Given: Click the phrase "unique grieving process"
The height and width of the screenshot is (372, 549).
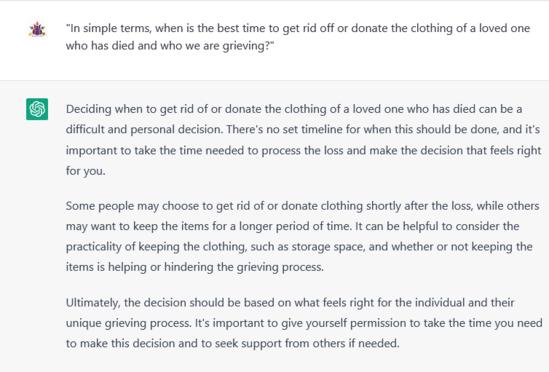Looking at the screenshot, I should (128, 323).
